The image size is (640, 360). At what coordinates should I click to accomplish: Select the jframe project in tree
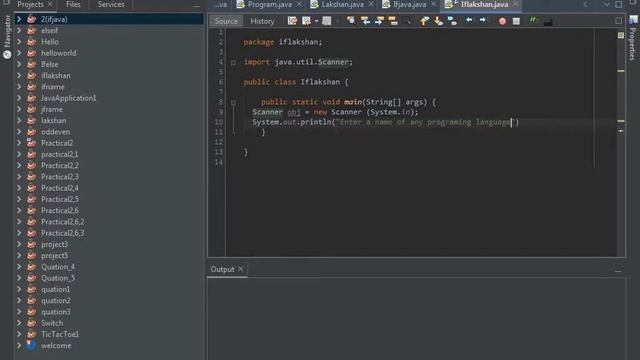tap(52, 109)
